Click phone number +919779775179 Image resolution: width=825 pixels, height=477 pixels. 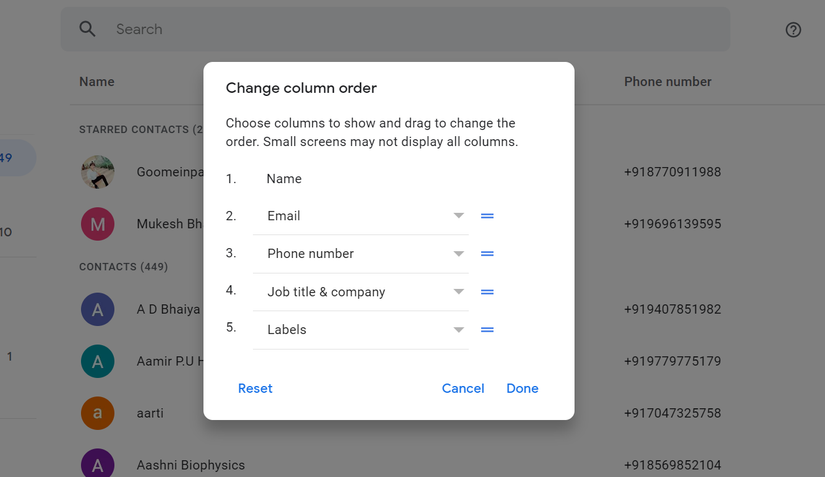point(672,361)
